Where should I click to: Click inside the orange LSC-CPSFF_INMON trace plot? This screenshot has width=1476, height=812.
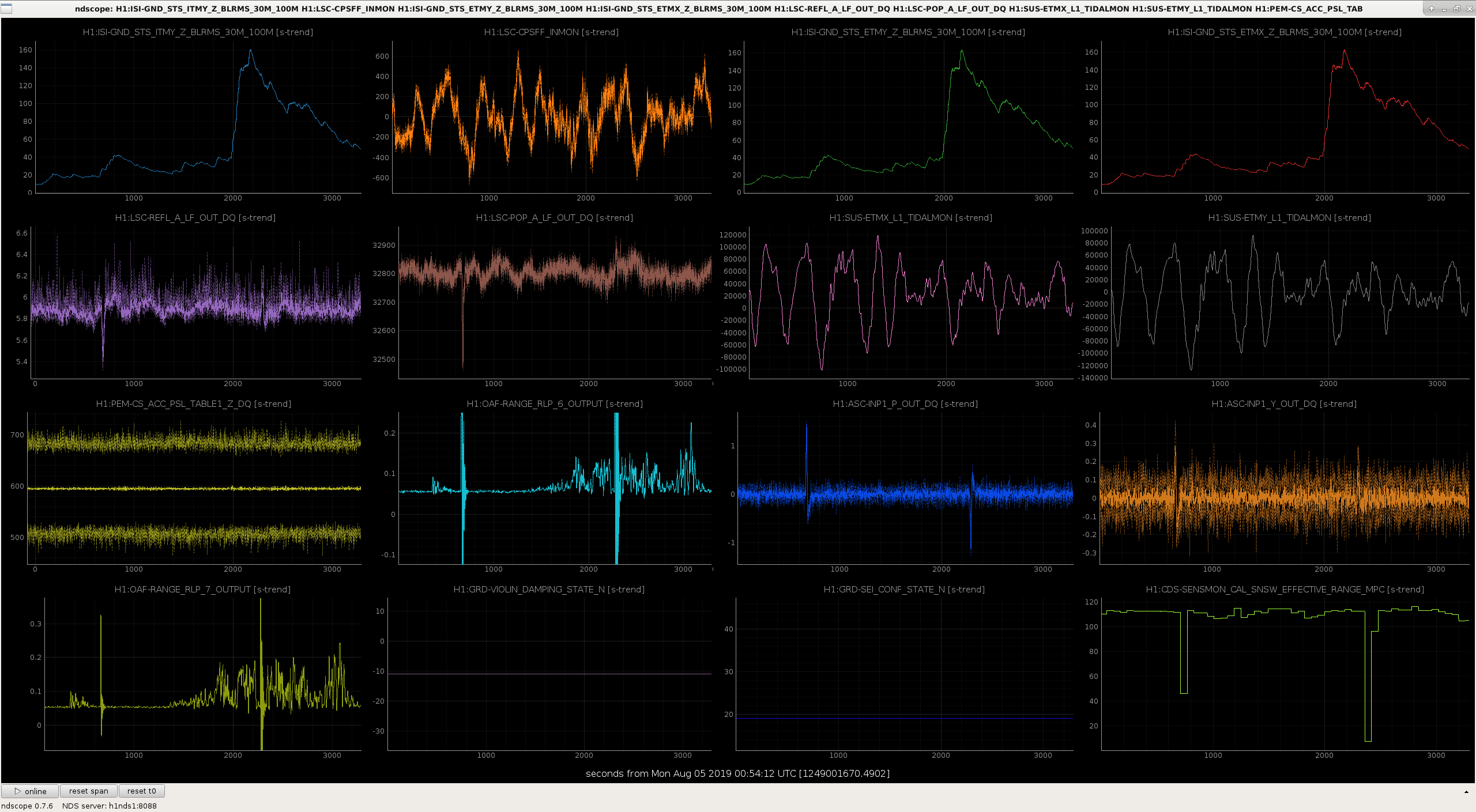point(552,117)
